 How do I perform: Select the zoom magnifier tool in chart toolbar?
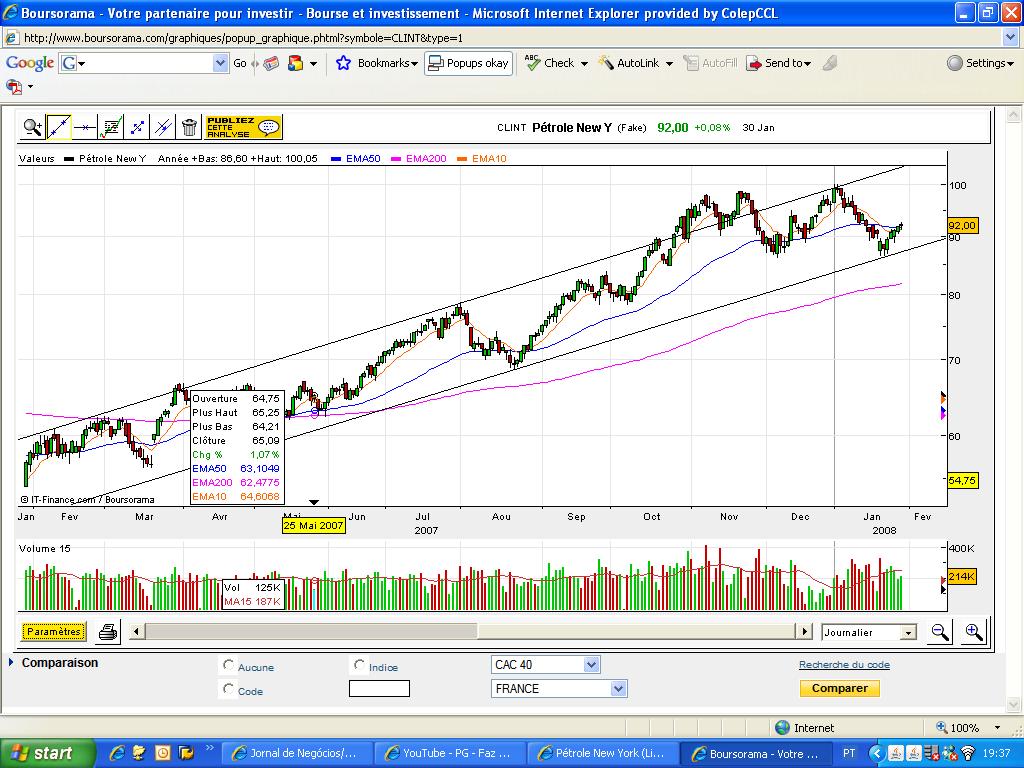33,127
